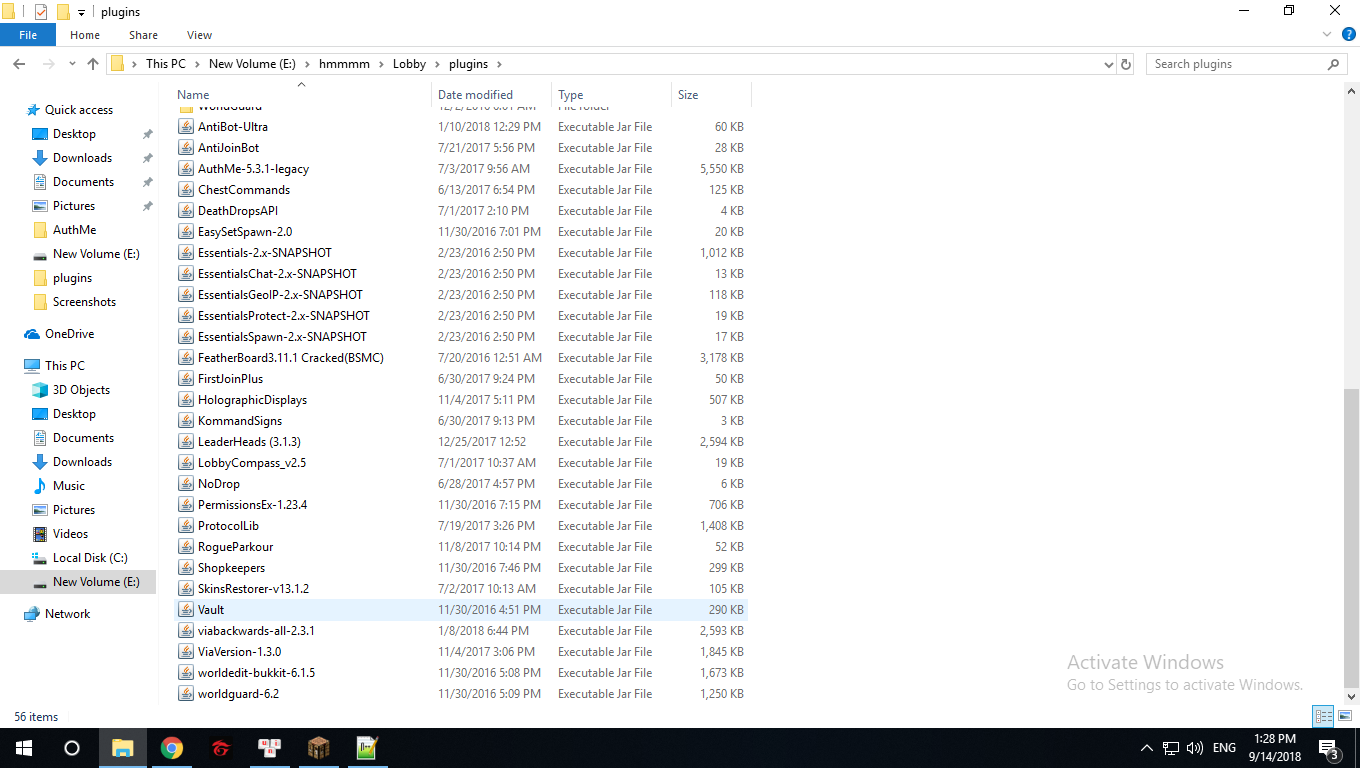
Task: Open the AntiBot-Ultra jar file icon
Action: (186, 127)
